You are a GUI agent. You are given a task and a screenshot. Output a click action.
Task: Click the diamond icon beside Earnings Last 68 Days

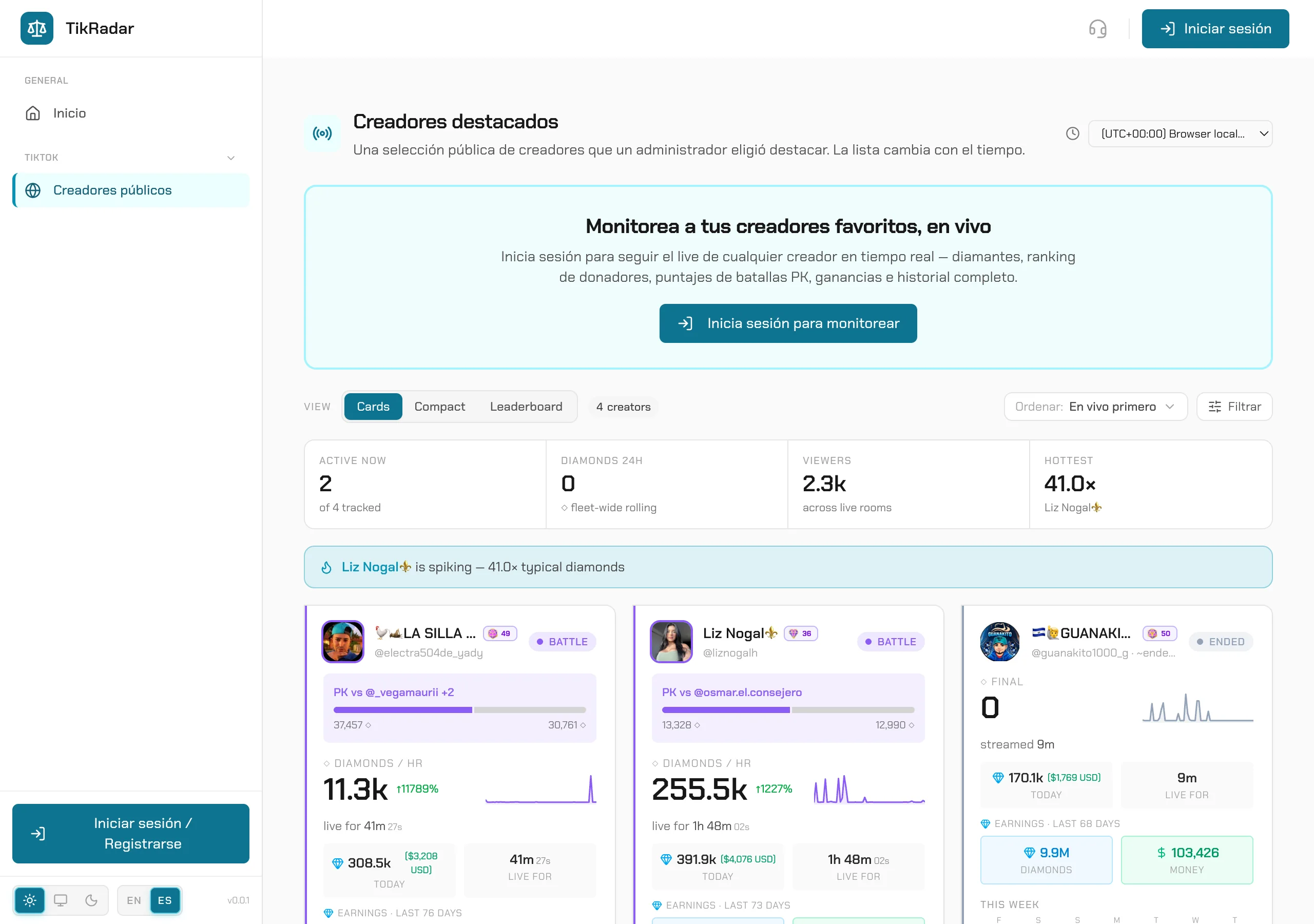985,824
